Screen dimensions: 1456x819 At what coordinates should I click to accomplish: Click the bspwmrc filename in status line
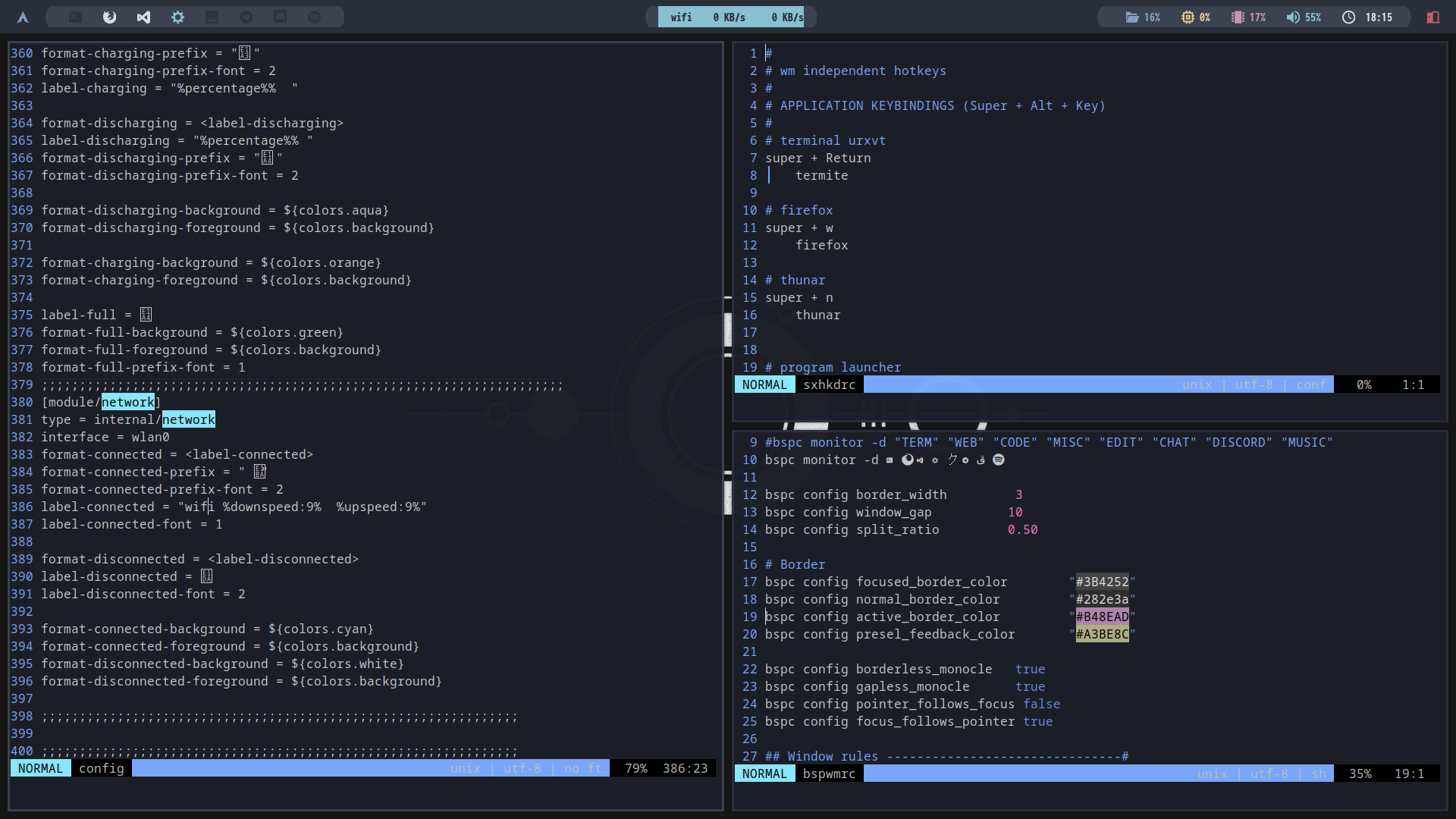coord(830,773)
